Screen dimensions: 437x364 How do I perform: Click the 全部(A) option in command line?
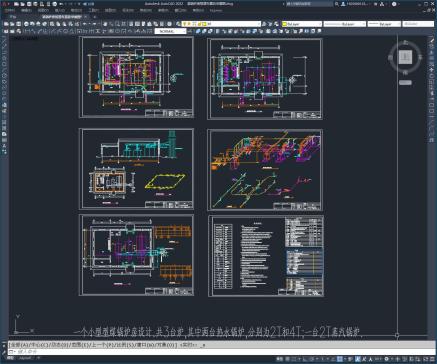(x=20, y=345)
